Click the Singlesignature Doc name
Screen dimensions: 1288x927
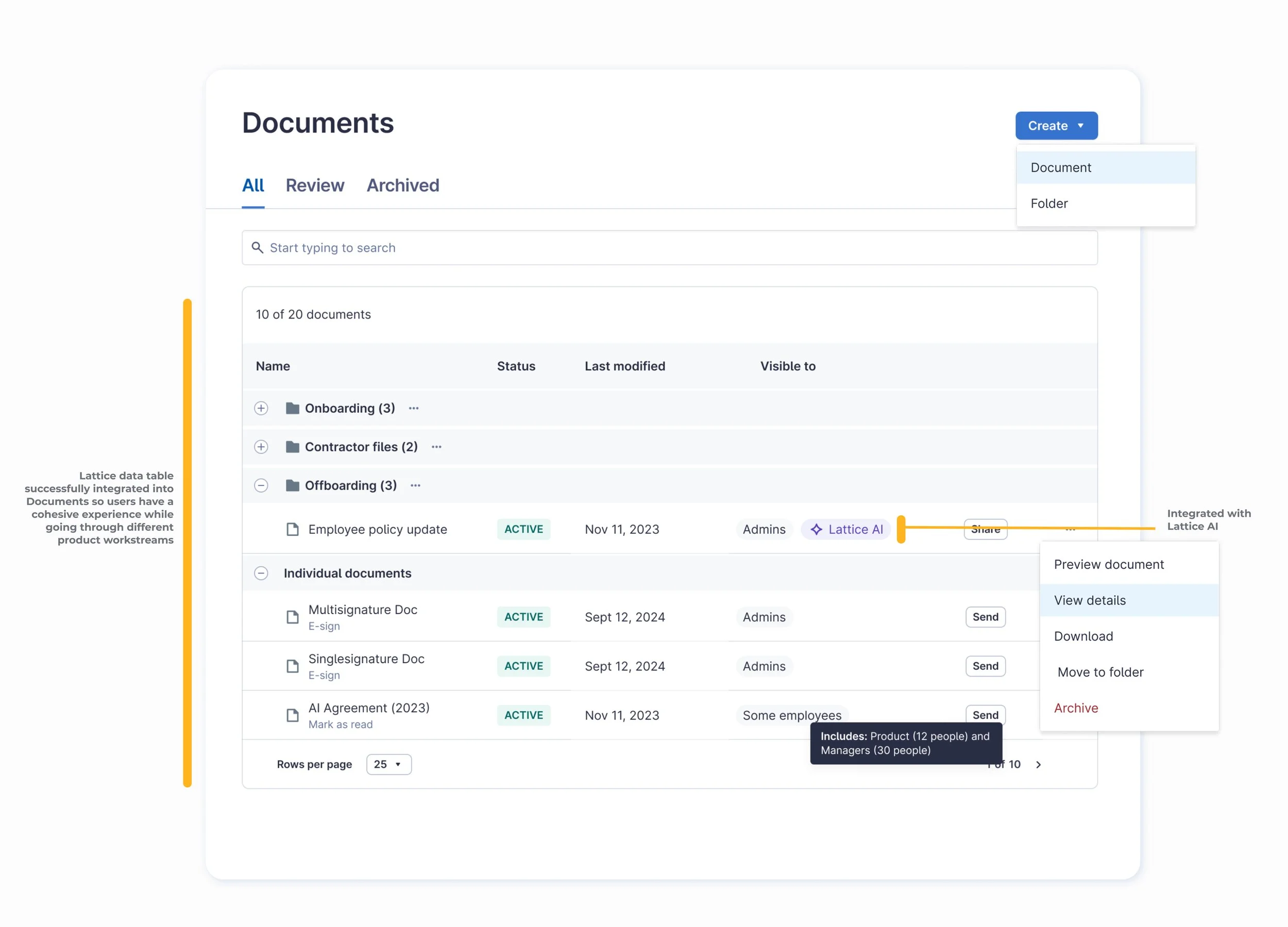coord(366,659)
